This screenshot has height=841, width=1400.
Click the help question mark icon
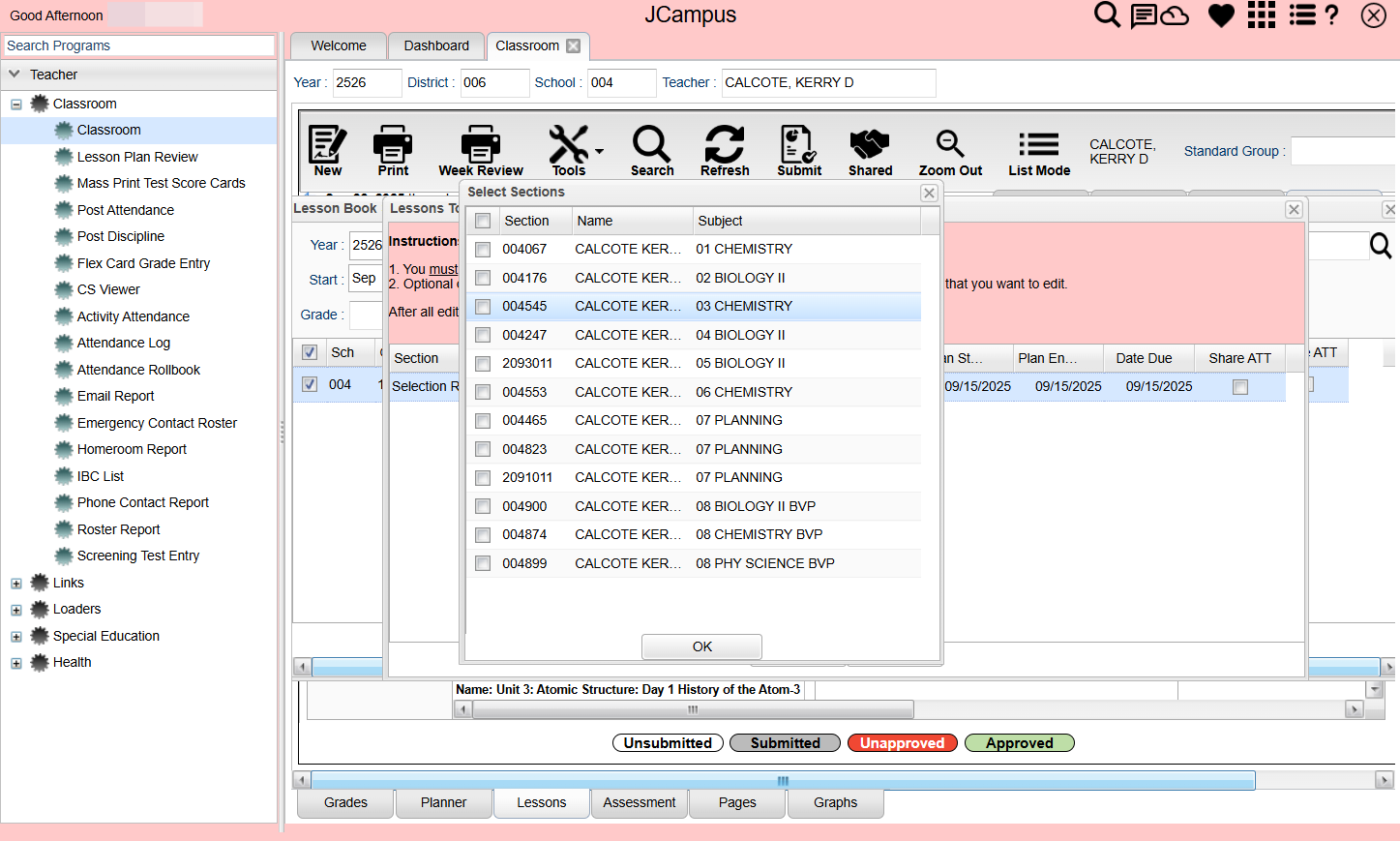point(1332,15)
